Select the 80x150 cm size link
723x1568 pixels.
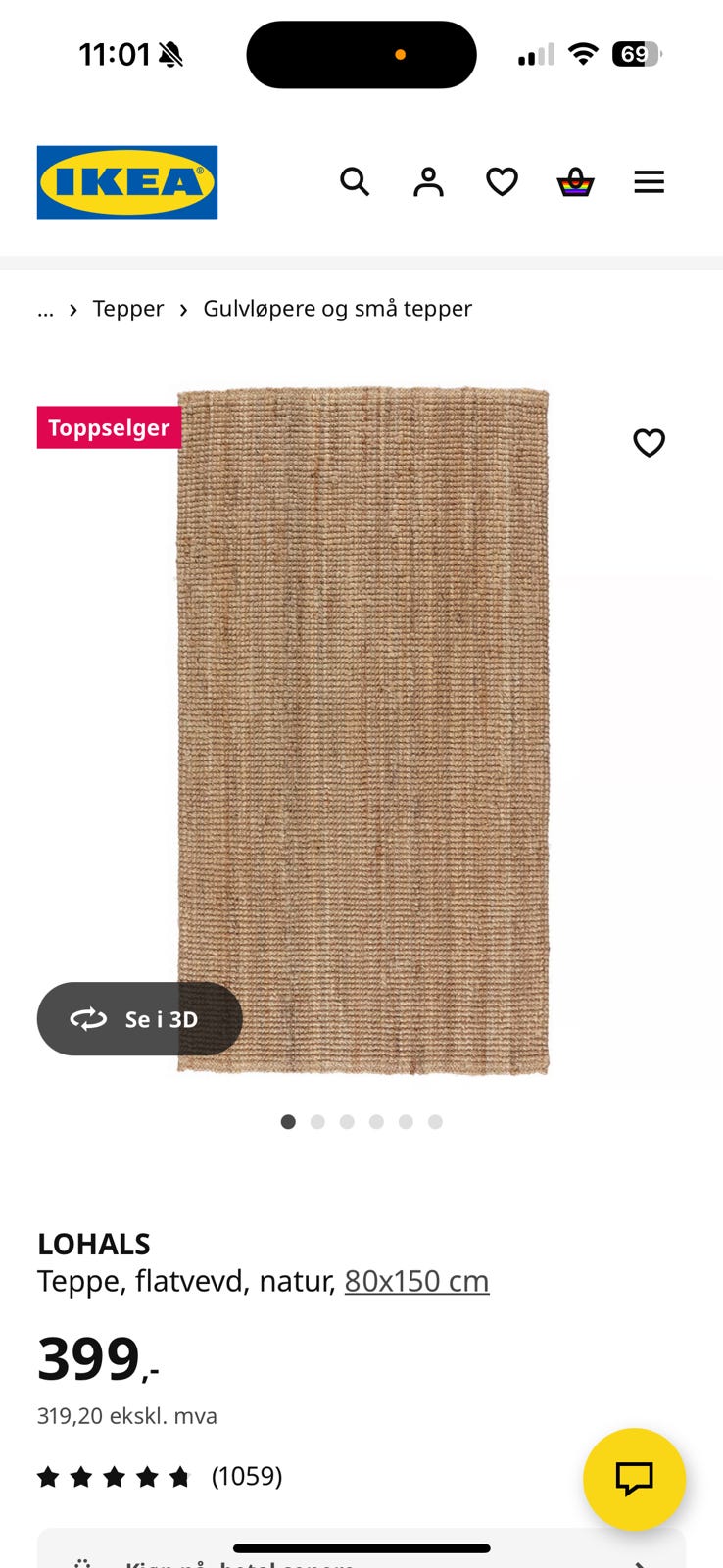coord(416,1281)
